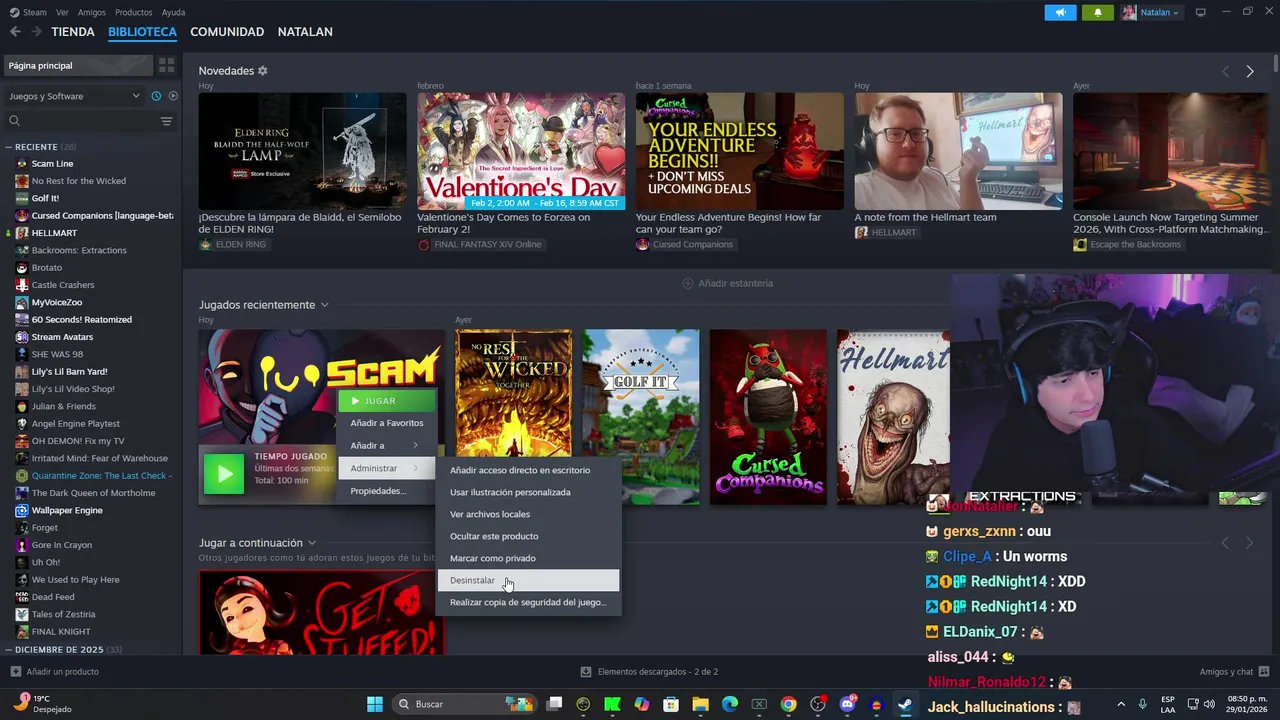Screen dimensions: 1280x720
Task: Open the Windows Start menu
Action: 375,704
